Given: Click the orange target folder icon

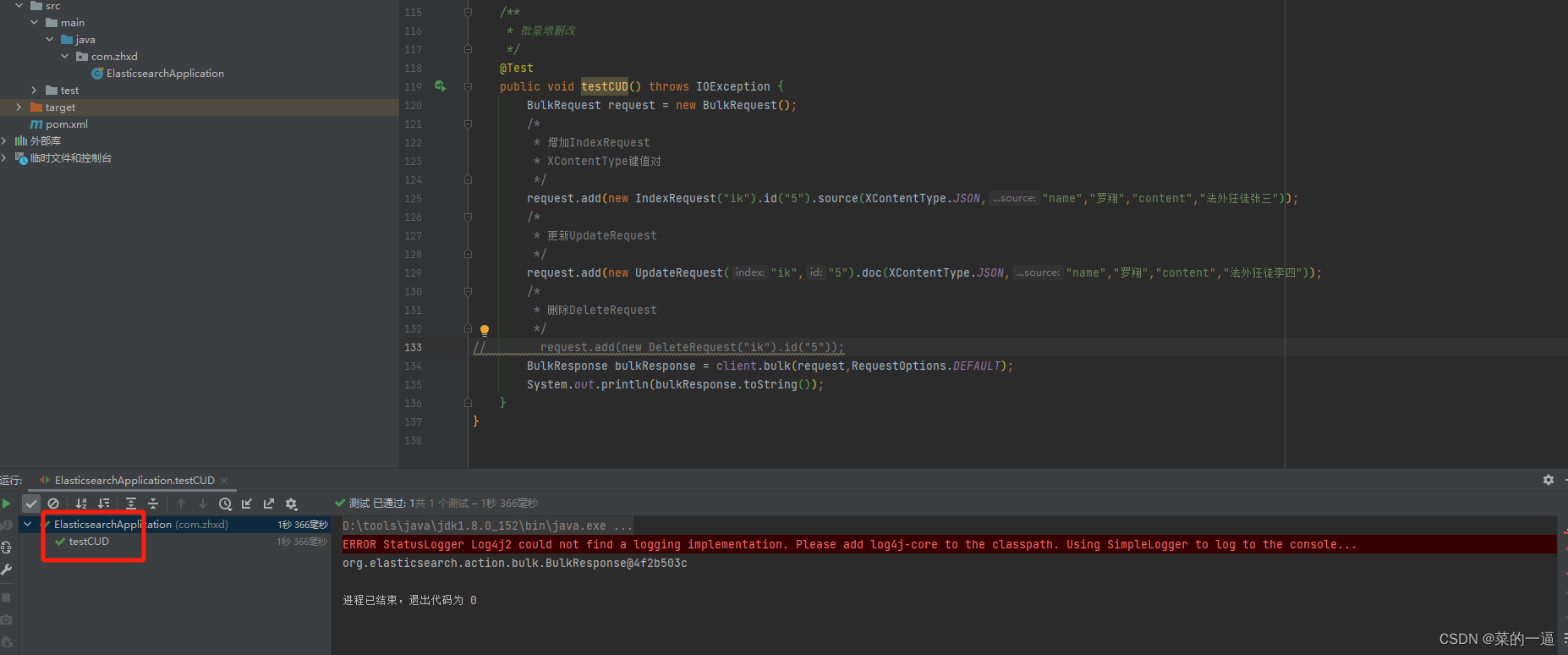Looking at the screenshot, I should (x=36, y=107).
